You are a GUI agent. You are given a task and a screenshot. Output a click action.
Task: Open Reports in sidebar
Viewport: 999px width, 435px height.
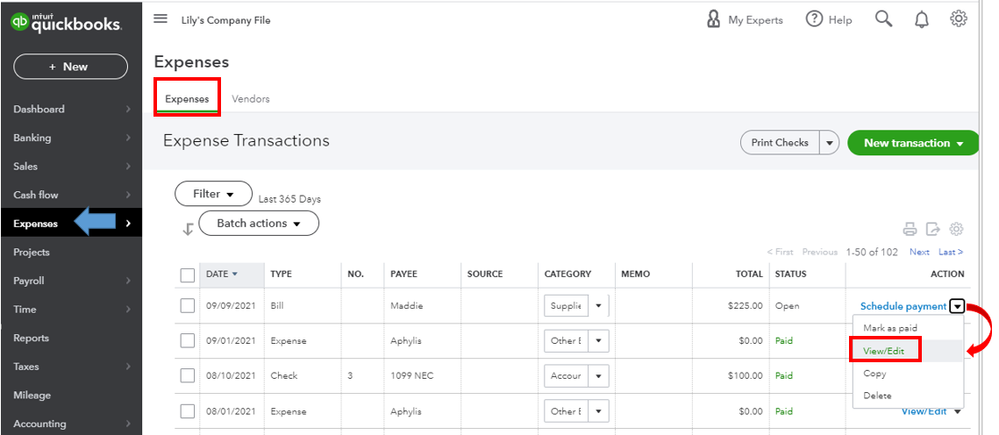coord(71,338)
